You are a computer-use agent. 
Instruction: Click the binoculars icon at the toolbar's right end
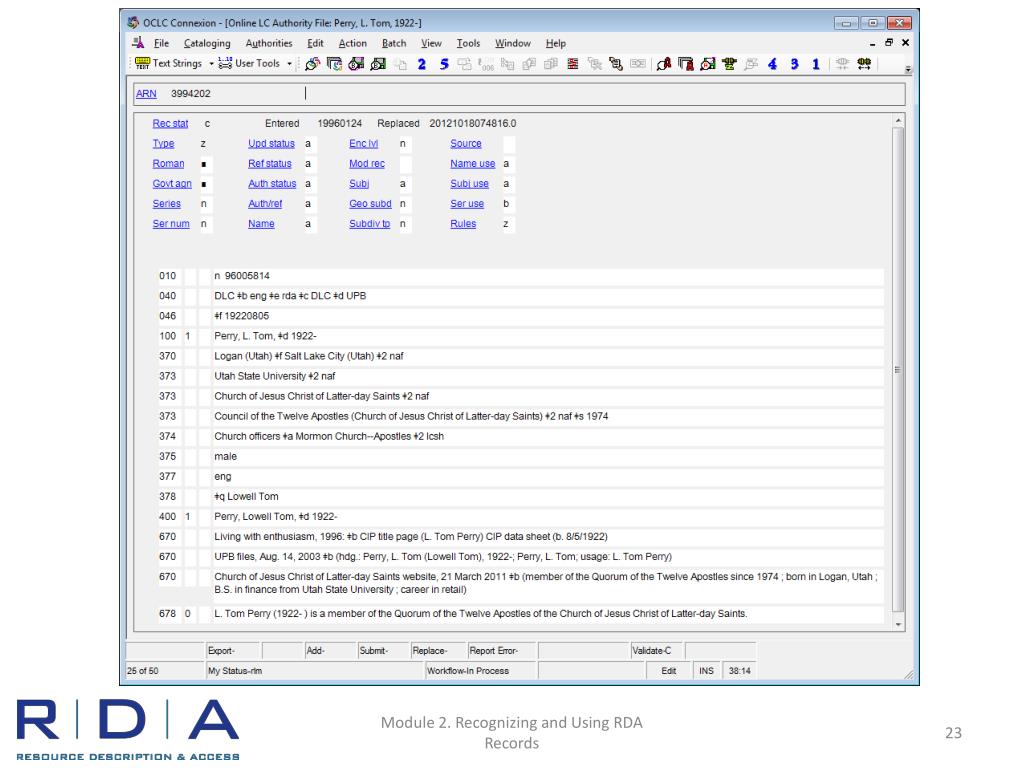tap(864, 64)
